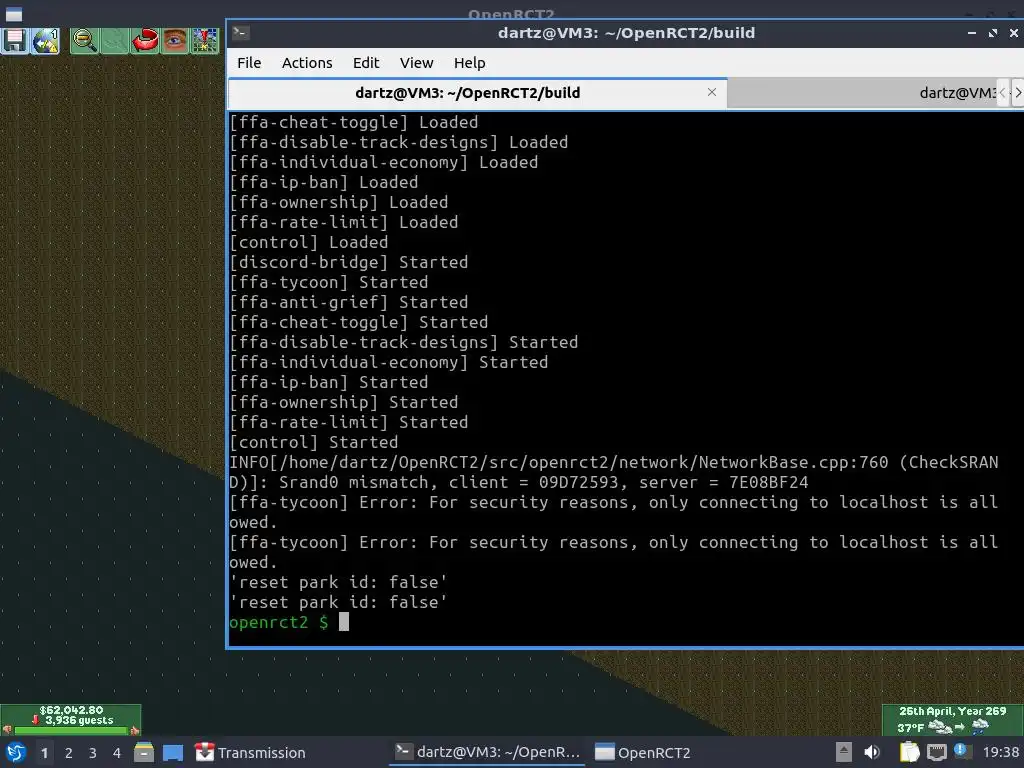Switch to workspace 2
1024x768 pixels.
[69, 753]
